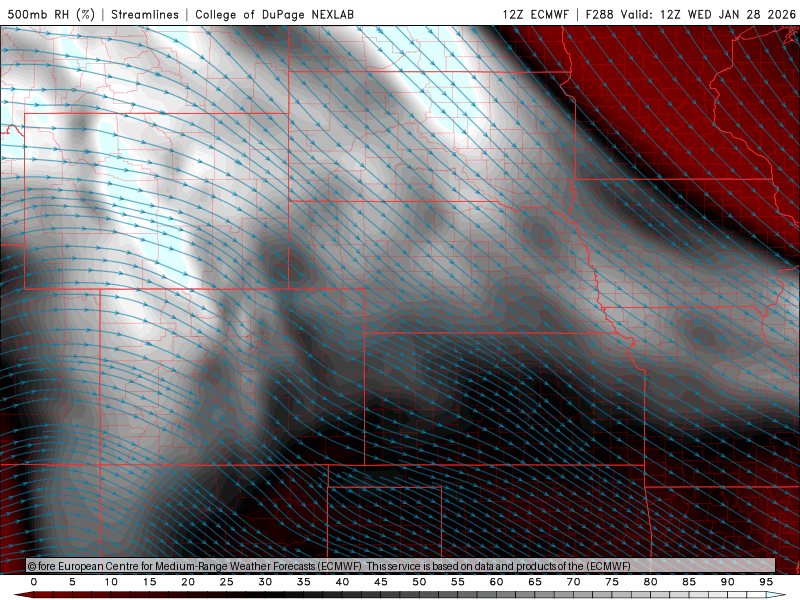This screenshot has height=600, width=800.
Task: Click the 75 value on color scale
Action: [x=612, y=582]
